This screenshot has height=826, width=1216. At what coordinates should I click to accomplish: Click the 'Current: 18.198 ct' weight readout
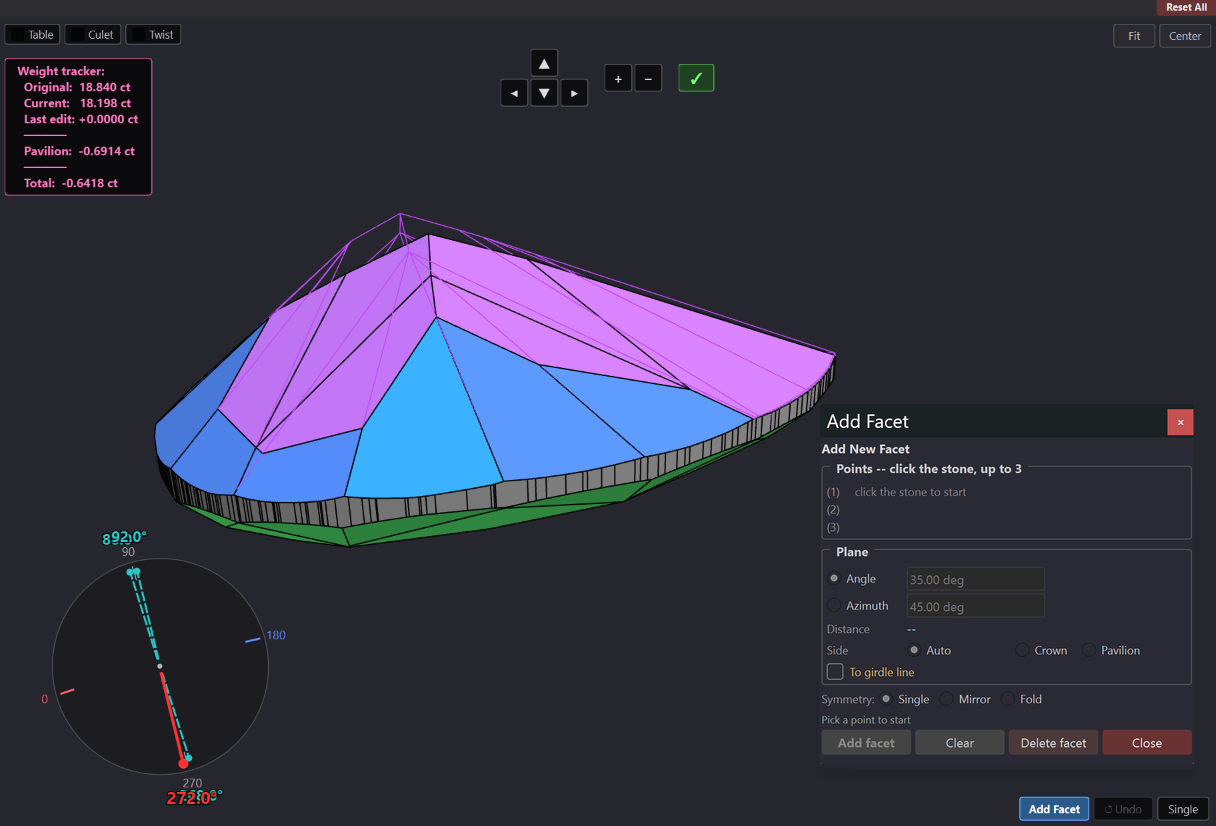click(77, 103)
